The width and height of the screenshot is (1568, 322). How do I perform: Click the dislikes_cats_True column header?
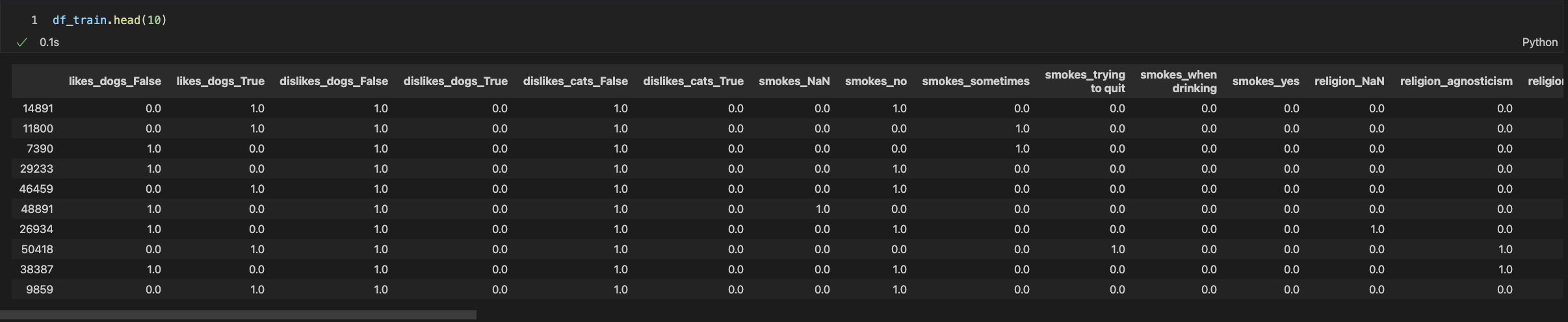coord(693,81)
